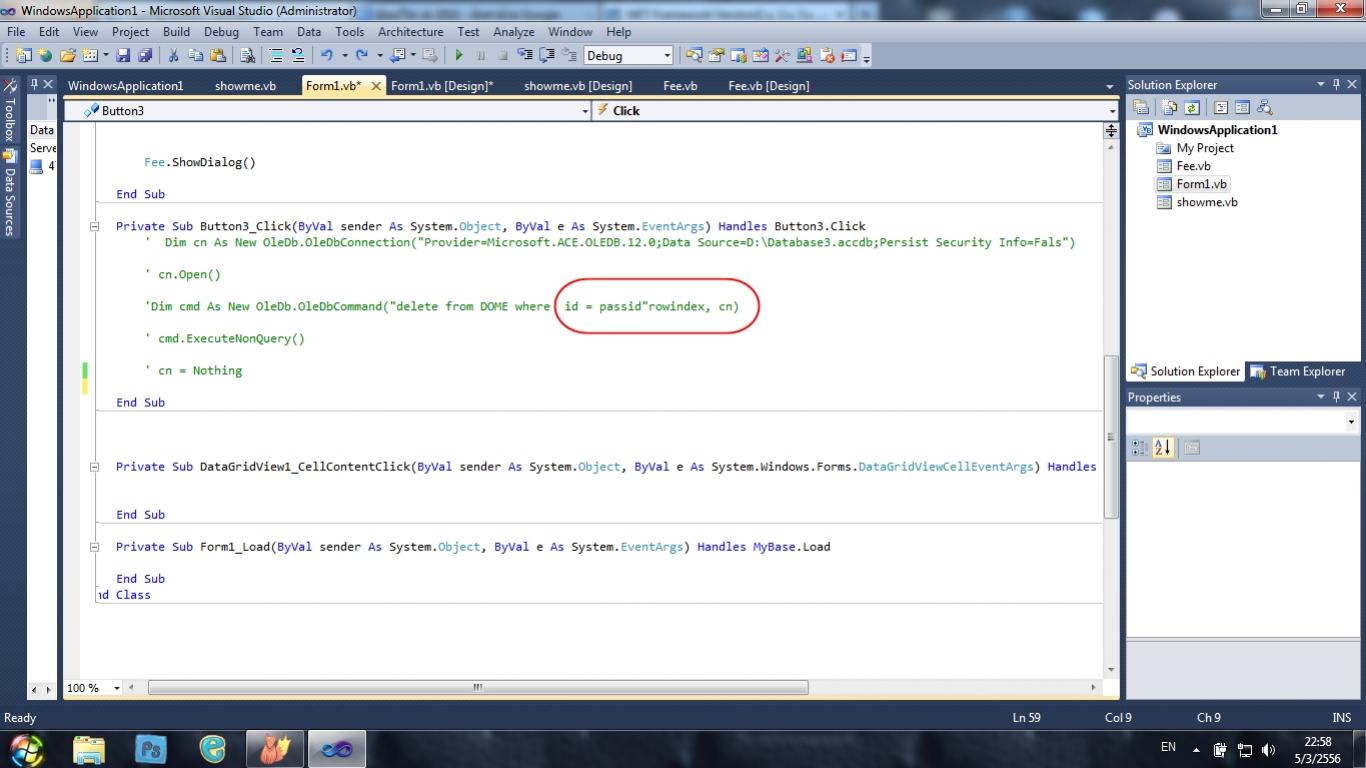Close the Form1.vb* tab
The height and width of the screenshot is (768, 1366).
tap(376, 86)
